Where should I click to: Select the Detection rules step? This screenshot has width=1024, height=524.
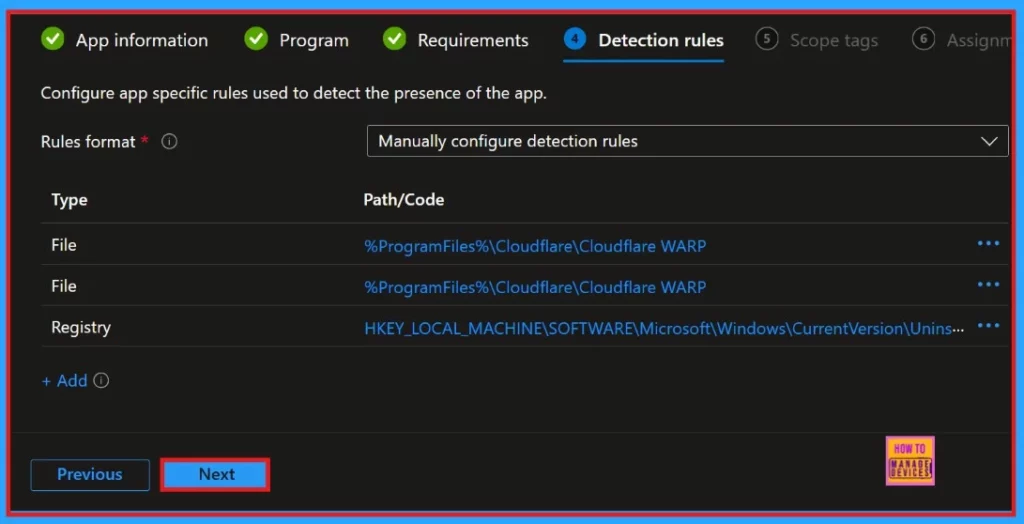click(x=644, y=40)
